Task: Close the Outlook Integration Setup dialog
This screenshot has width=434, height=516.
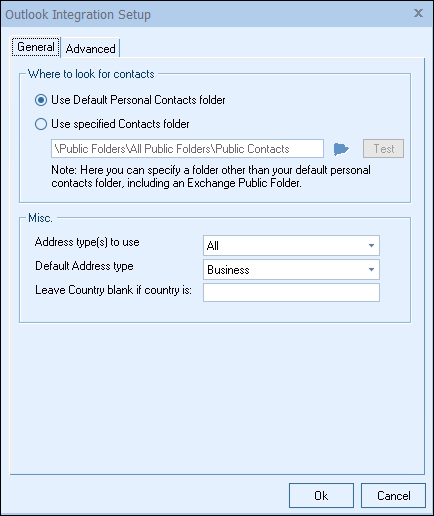Action: [x=418, y=13]
